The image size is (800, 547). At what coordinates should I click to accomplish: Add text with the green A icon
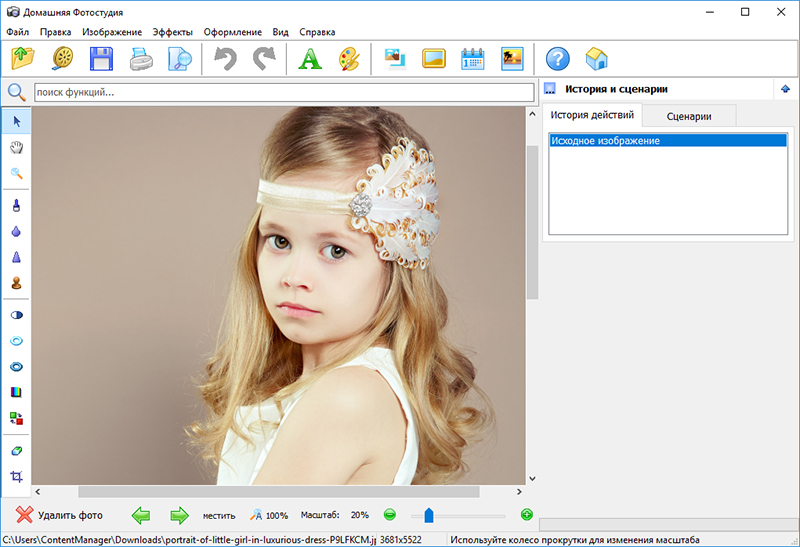pos(310,59)
